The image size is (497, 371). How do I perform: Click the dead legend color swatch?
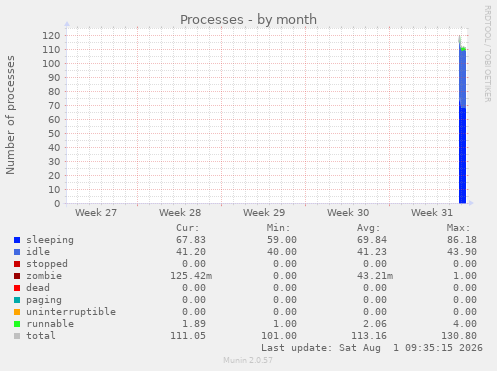coord(17,288)
